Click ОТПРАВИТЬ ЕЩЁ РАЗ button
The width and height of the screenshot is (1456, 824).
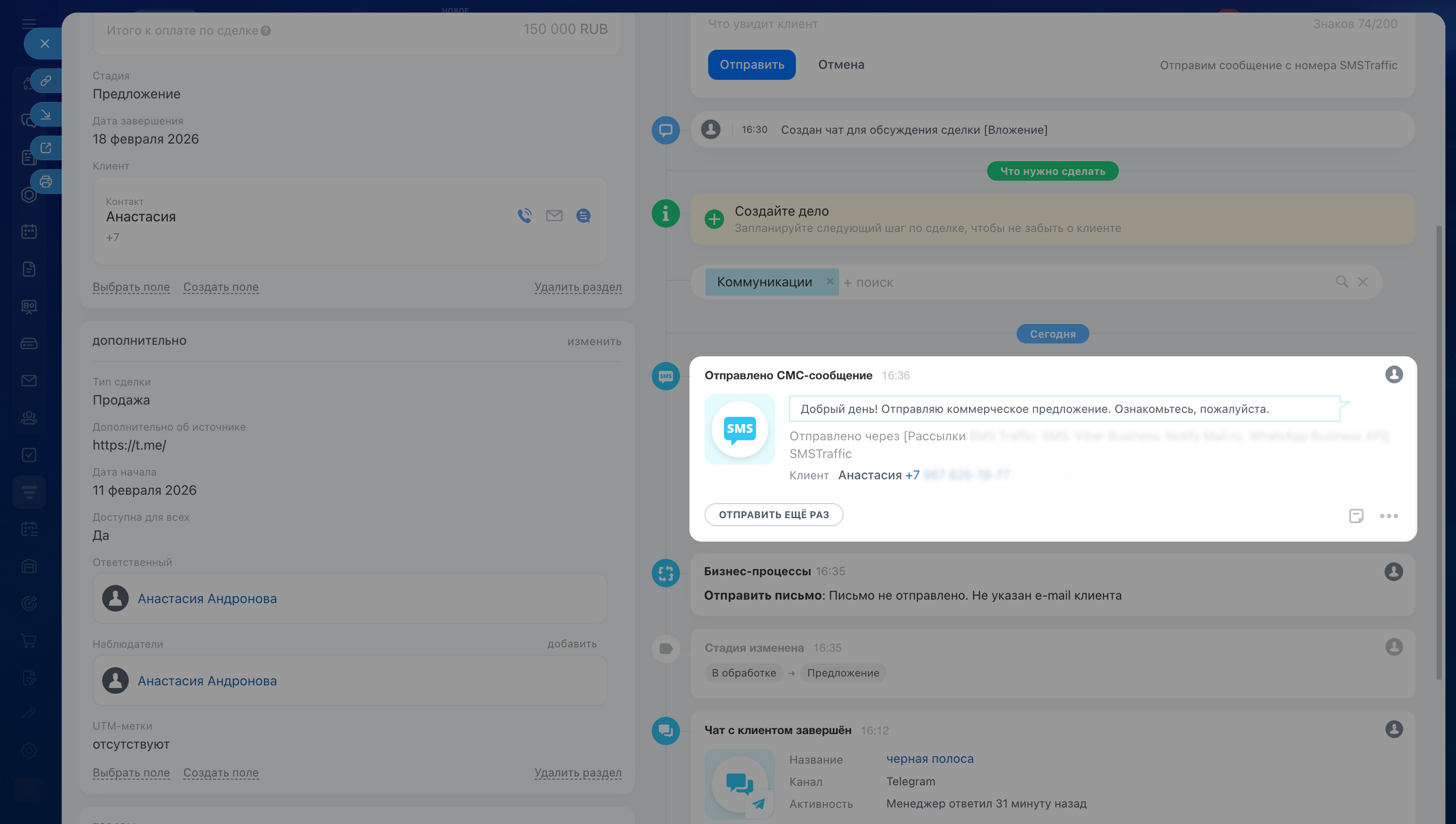pyautogui.click(x=773, y=514)
